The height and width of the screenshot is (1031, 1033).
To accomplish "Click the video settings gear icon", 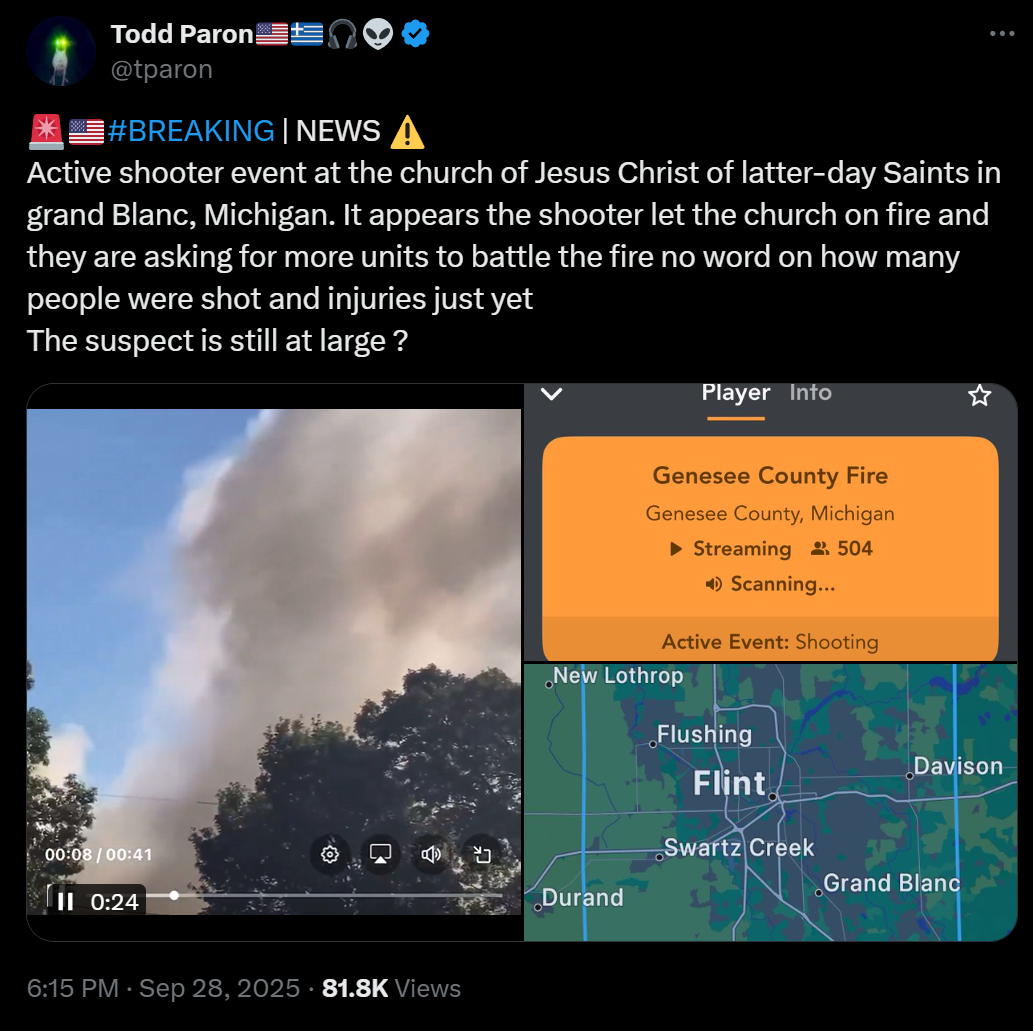I will click(x=329, y=854).
